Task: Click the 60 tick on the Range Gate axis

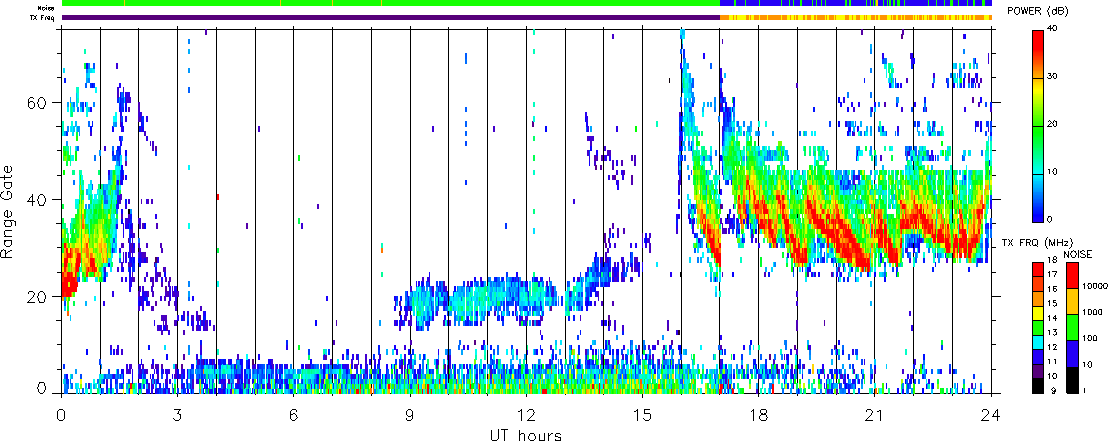Action: tap(42, 103)
